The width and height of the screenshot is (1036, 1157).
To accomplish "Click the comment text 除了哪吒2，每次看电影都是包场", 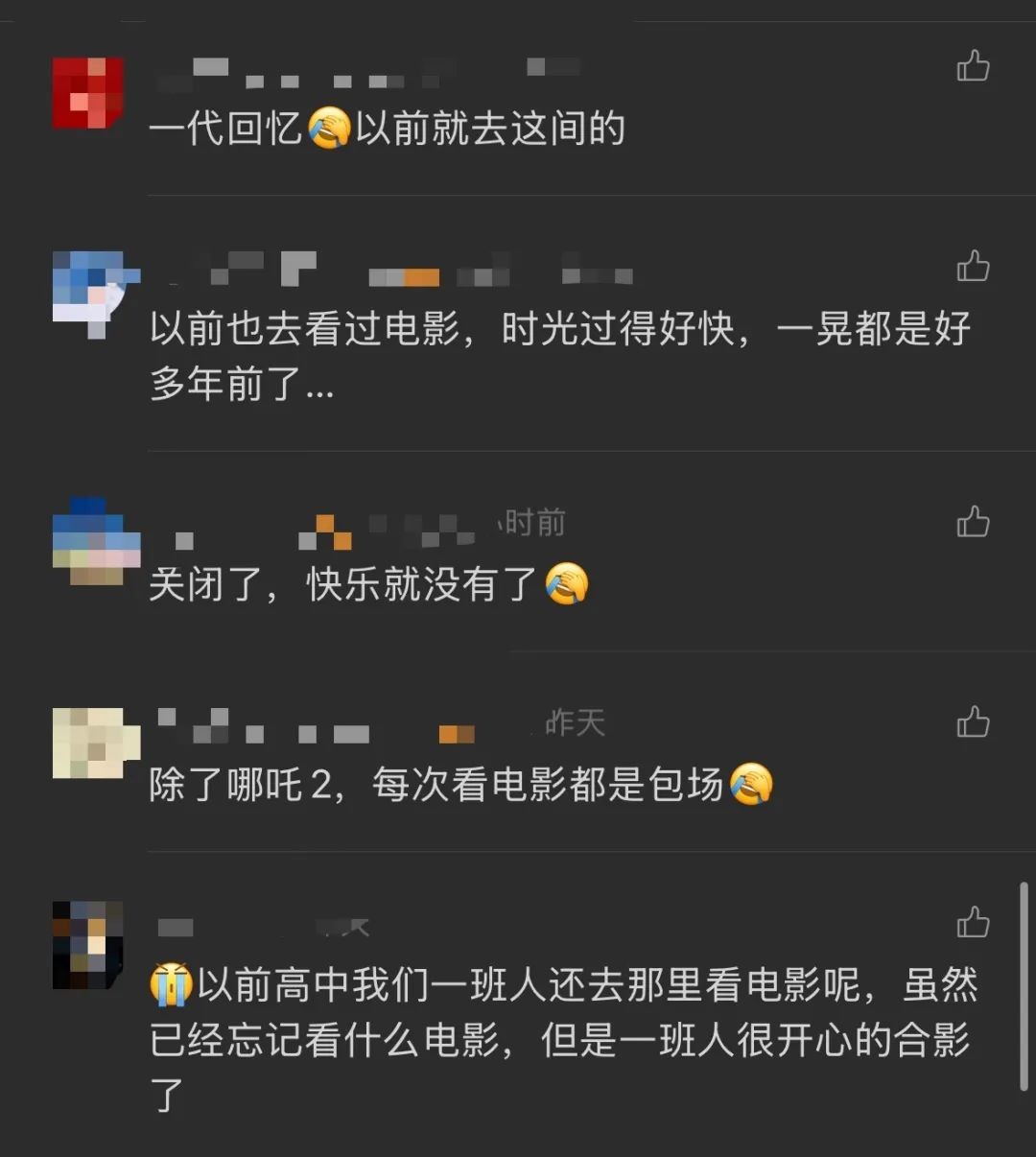I will click(461, 784).
